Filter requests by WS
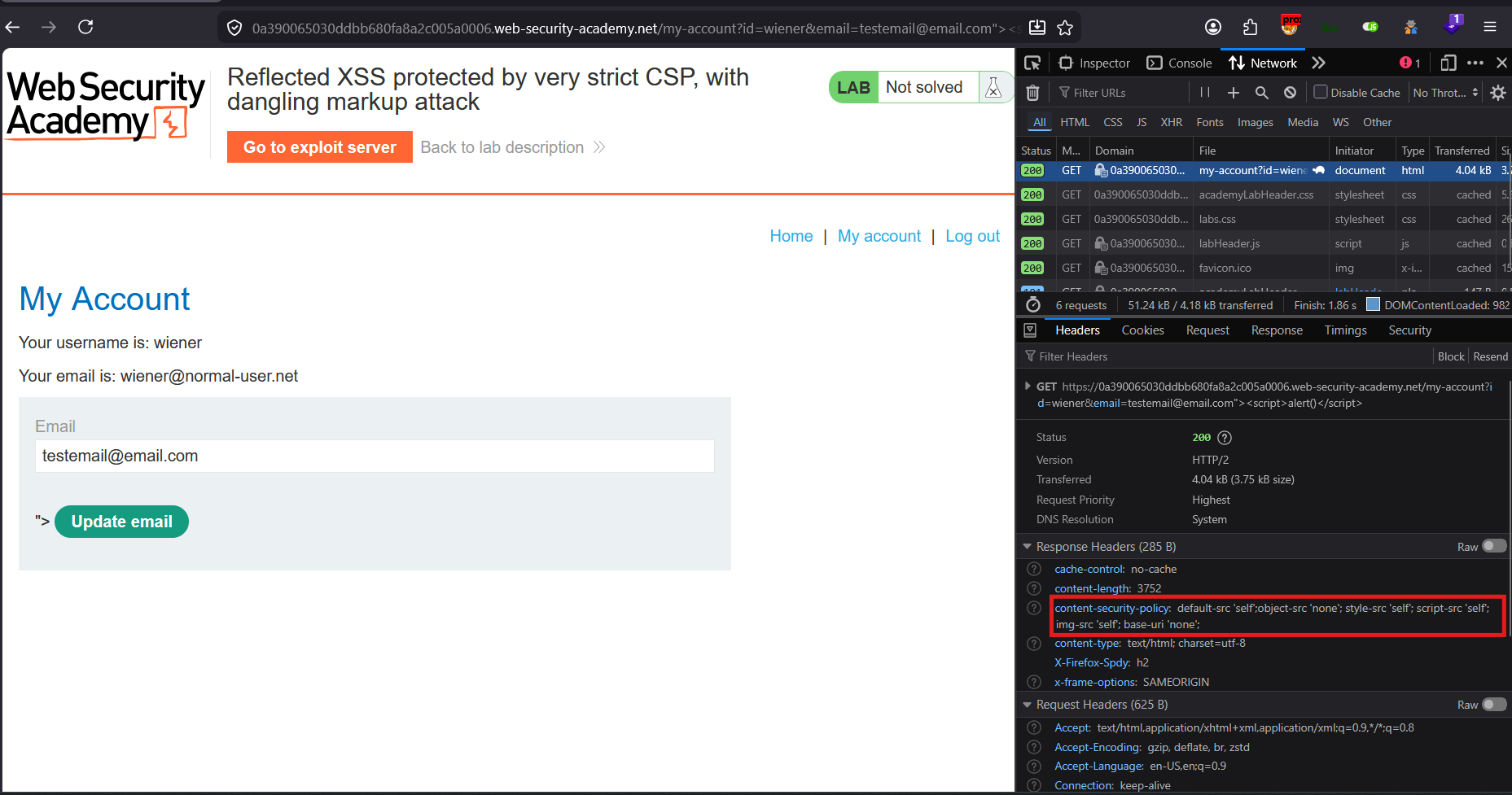1512x795 pixels. pos(1341,122)
